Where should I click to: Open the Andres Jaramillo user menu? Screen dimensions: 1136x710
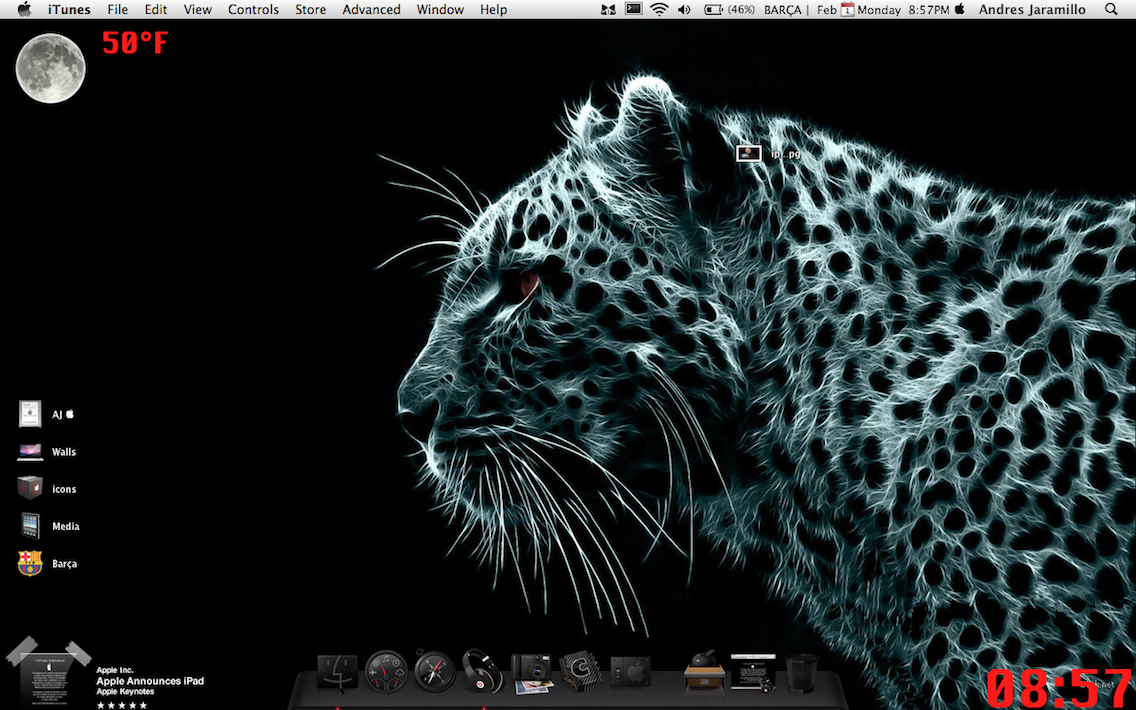tap(1032, 9)
